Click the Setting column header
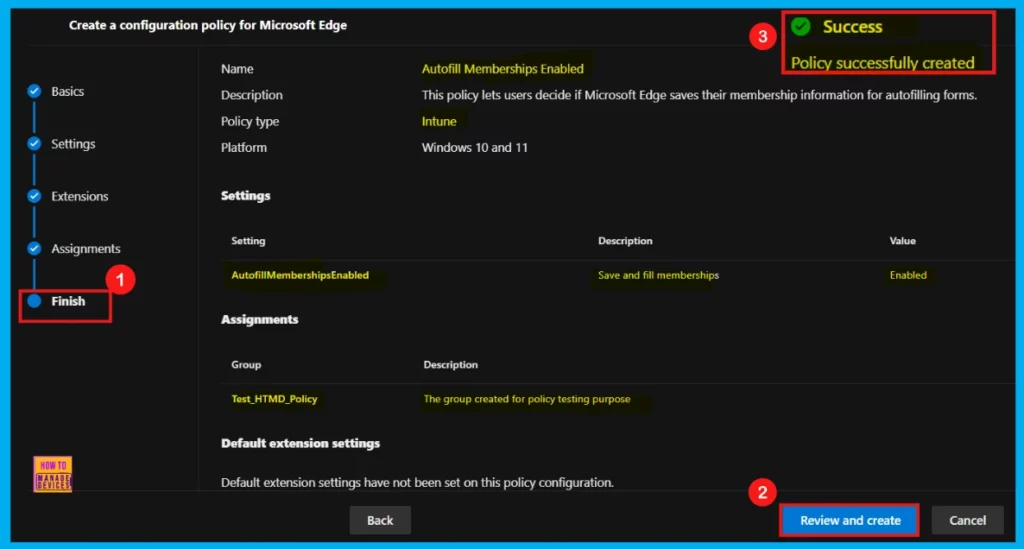The height and width of the screenshot is (549, 1024). pyautogui.click(x=248, y=241)
